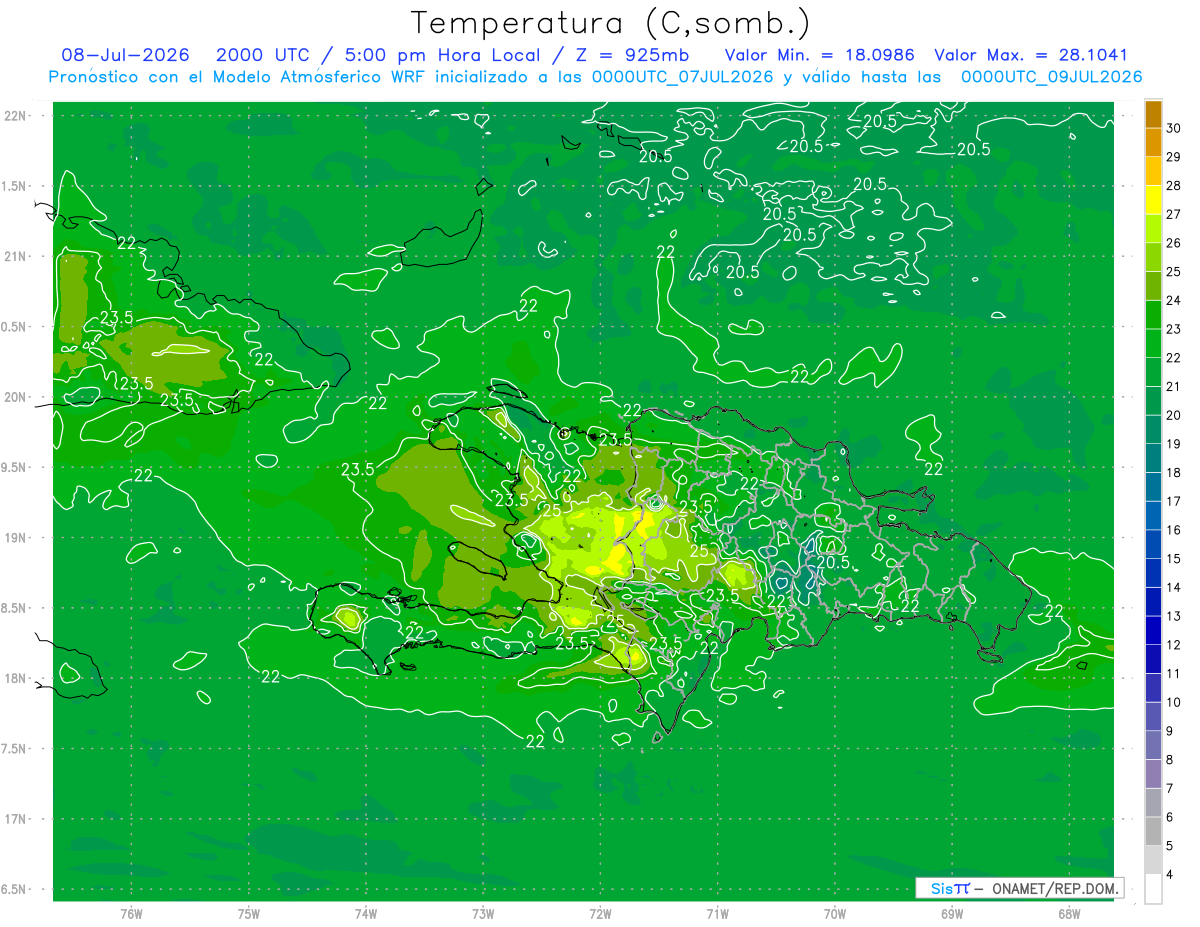
Task: Click the "76W" longitude axis label
Action: click(131, 914)
